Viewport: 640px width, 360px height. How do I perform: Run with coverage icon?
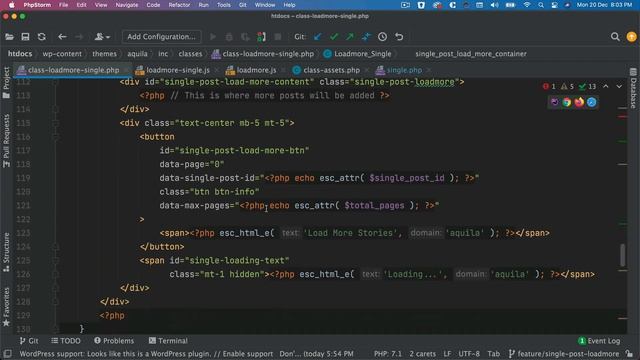[x=245, y=37]
